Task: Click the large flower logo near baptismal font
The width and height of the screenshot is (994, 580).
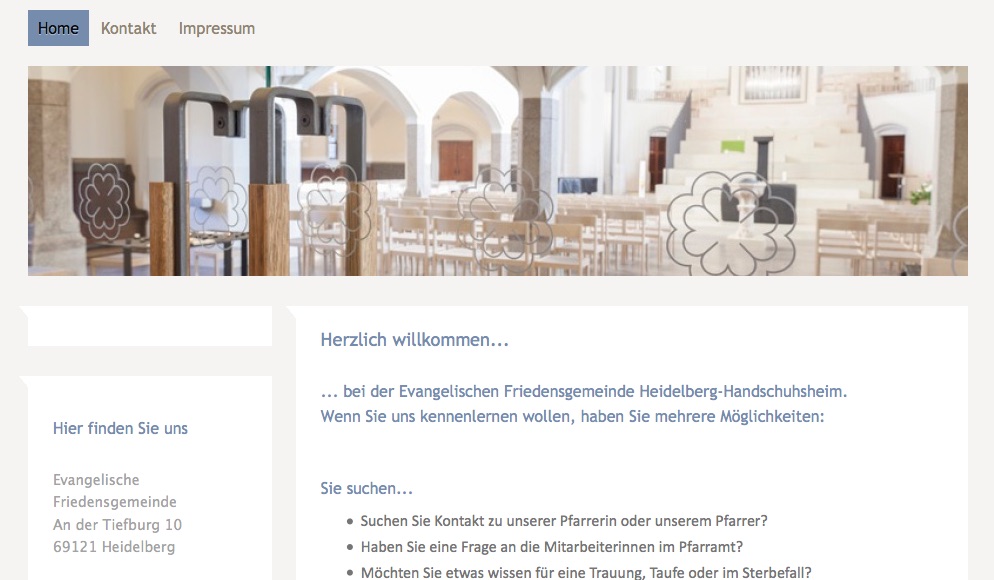Action: (x=731, y=224)
